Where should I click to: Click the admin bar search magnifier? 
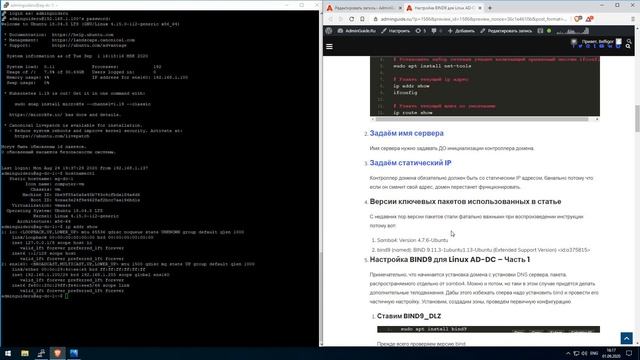coord(629,41)
